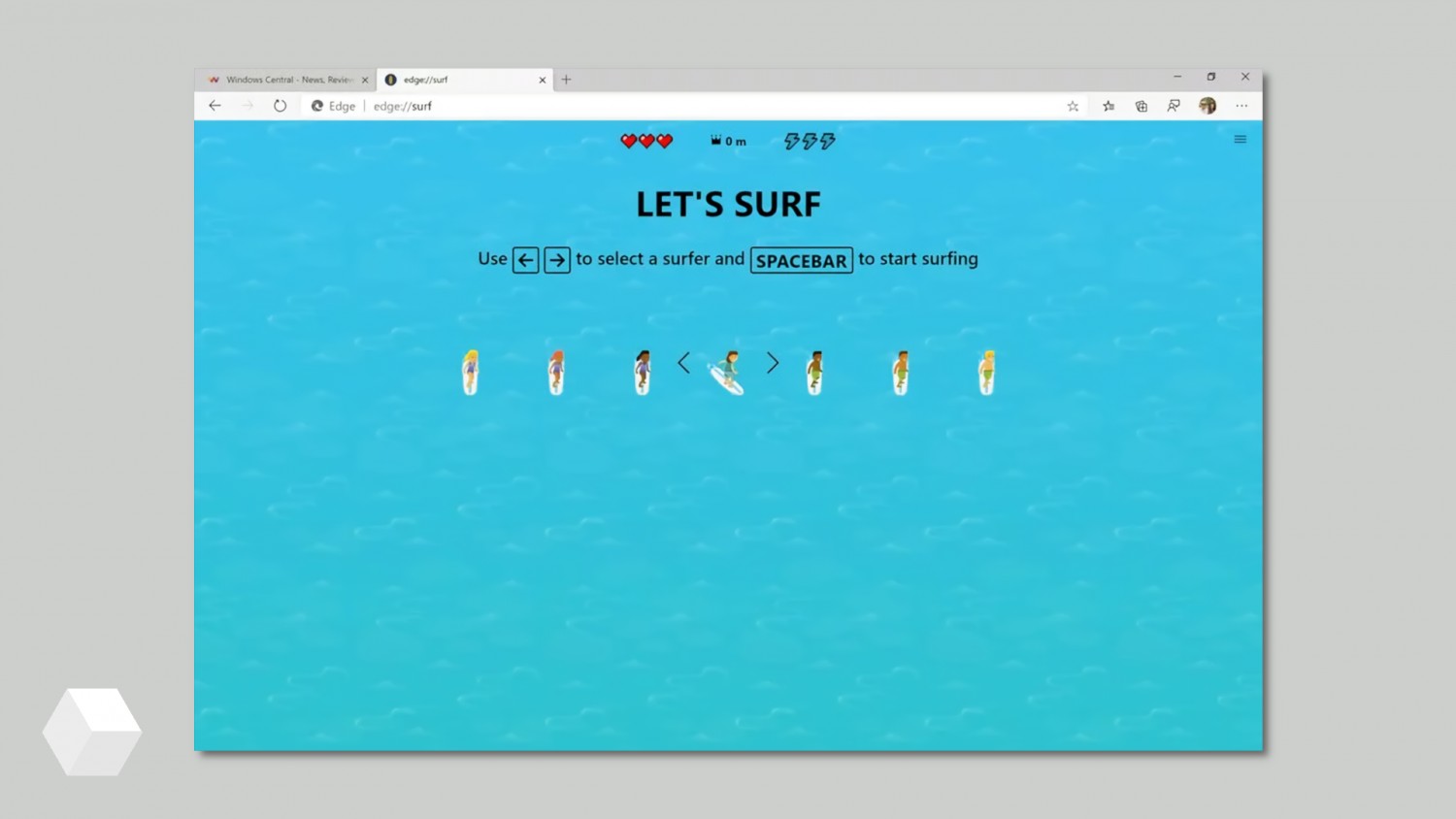Viewport: 1456px width, 819px height.
Task: Click the LET'S SURF heading
Action: [728, 204]
